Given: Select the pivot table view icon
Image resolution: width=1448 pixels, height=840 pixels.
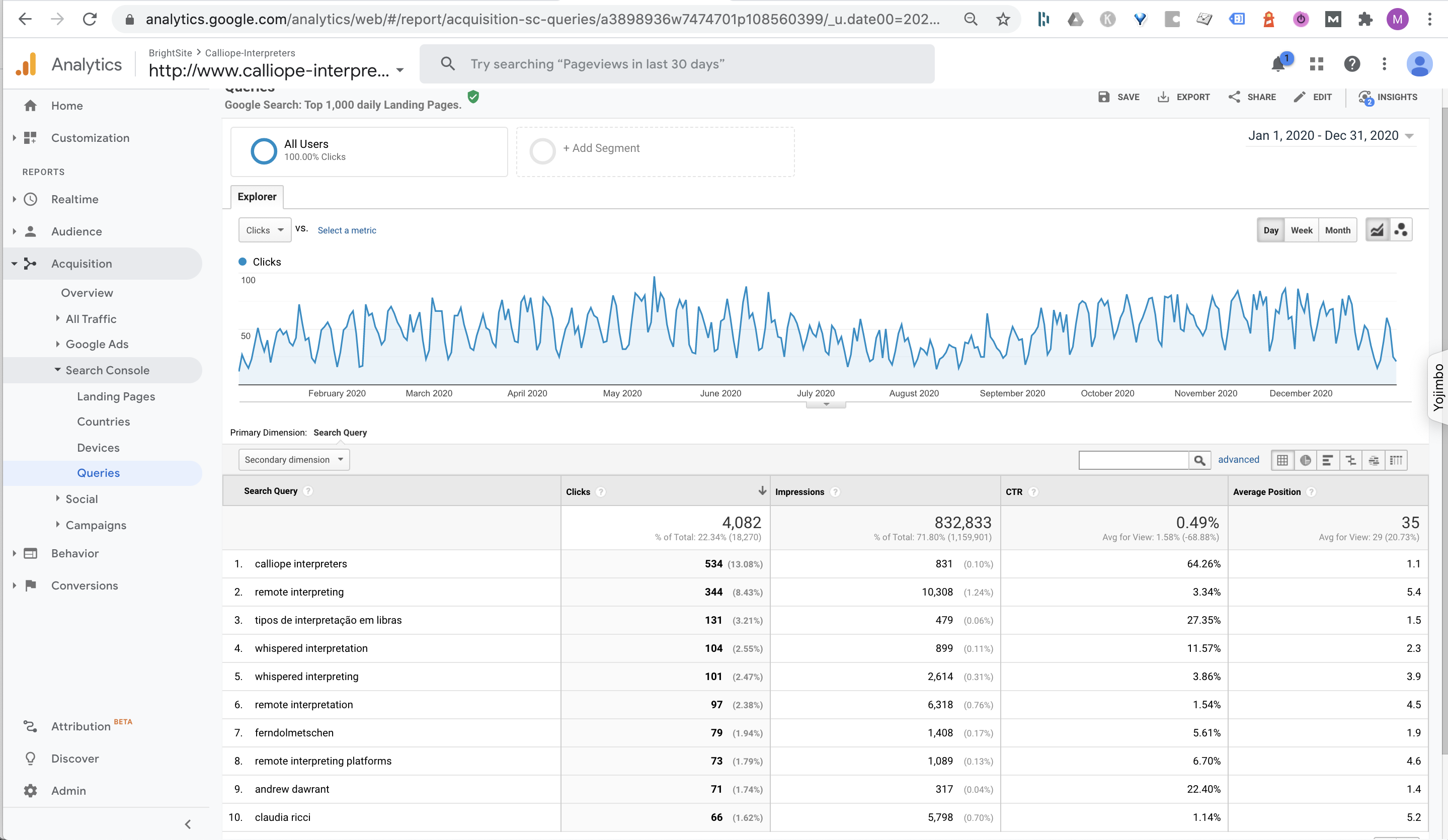Looking at the screenshot, I should tap(1396, 460).
